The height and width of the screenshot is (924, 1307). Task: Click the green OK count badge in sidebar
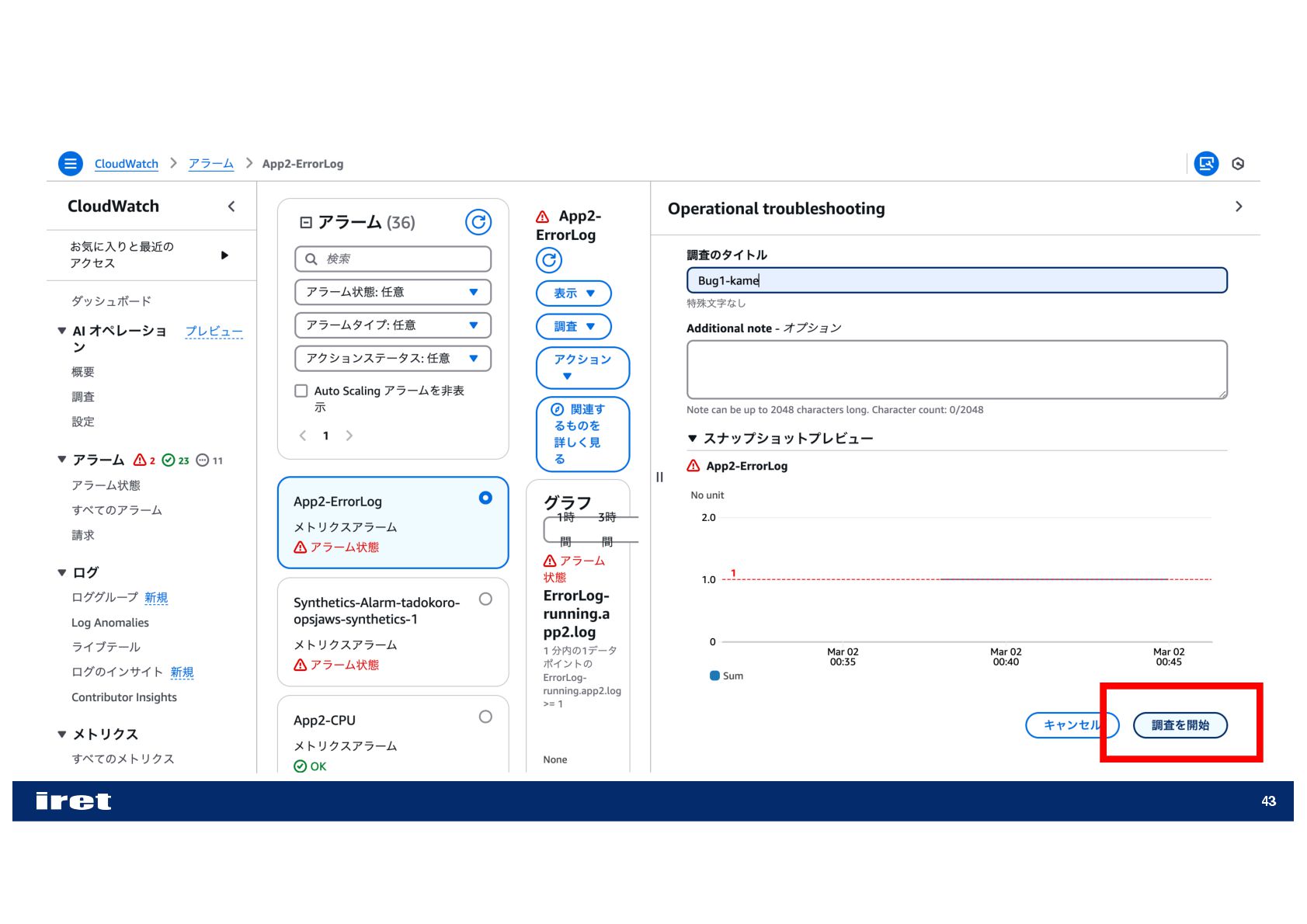(x=176, y=460)
